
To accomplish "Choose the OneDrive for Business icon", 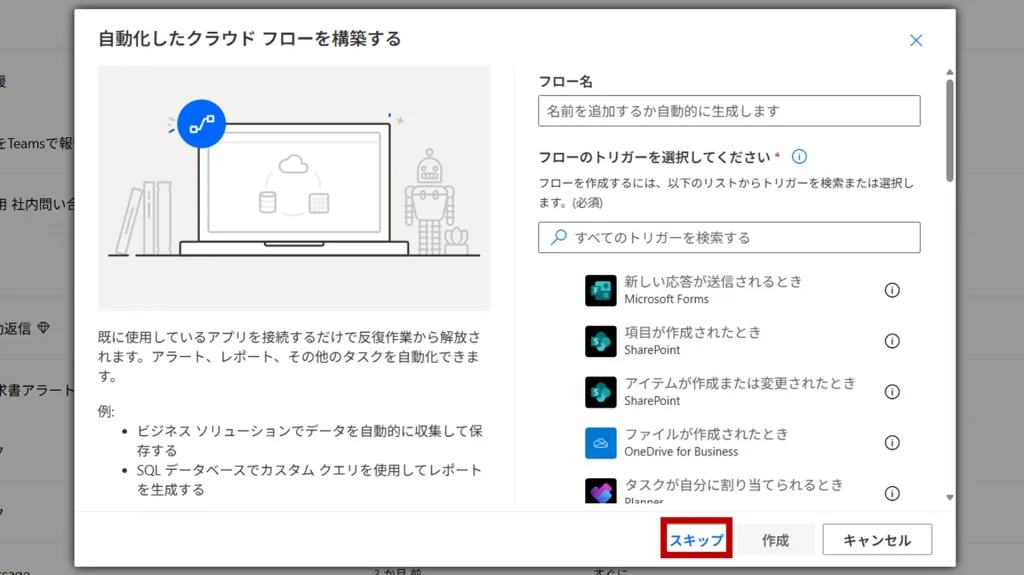I will tap(601, 442).
